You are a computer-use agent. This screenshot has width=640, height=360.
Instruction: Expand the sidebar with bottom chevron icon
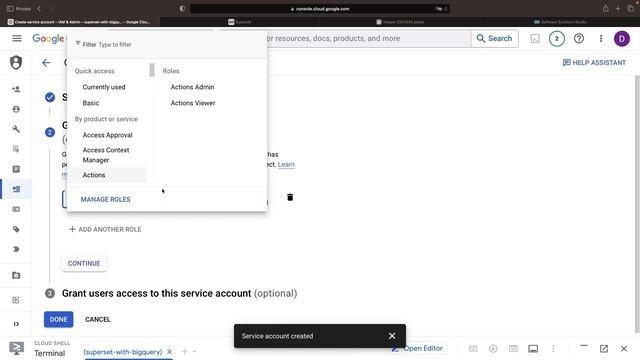(x=16, y=324)
